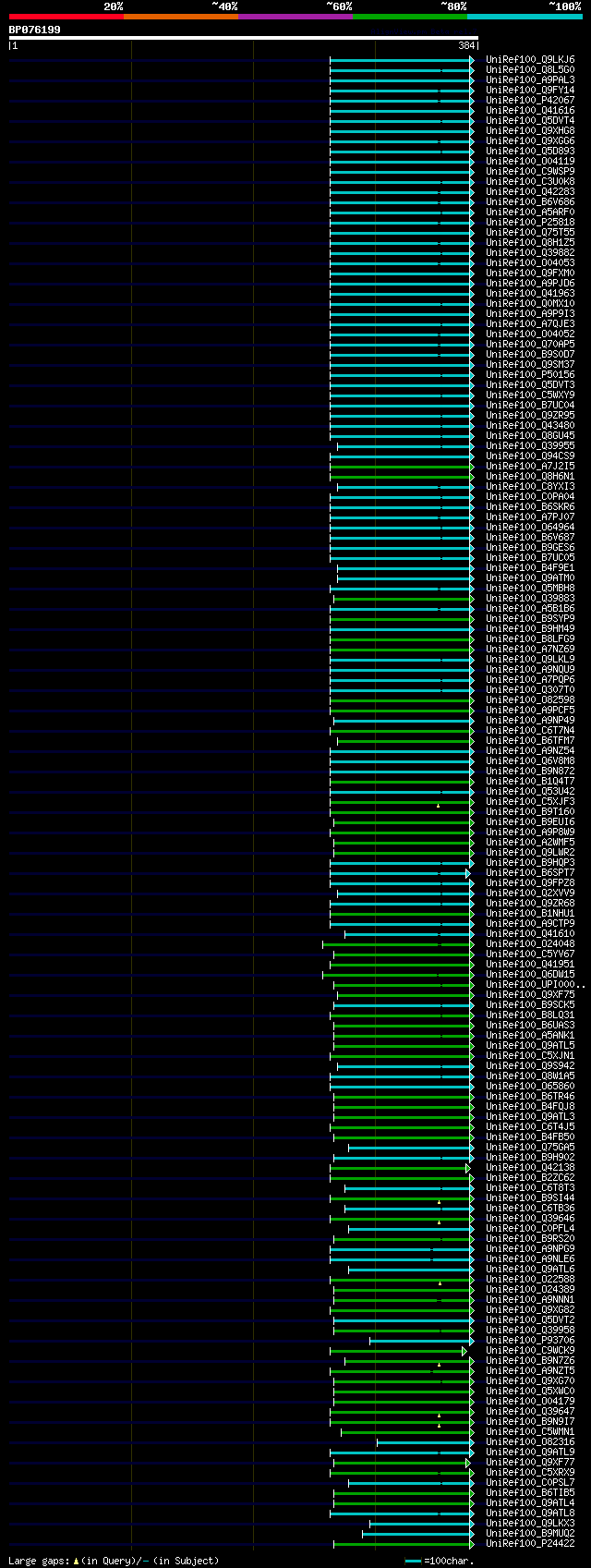
Task: Click the label UniRef100_Q6V8M8
Action: coord(530,760)
